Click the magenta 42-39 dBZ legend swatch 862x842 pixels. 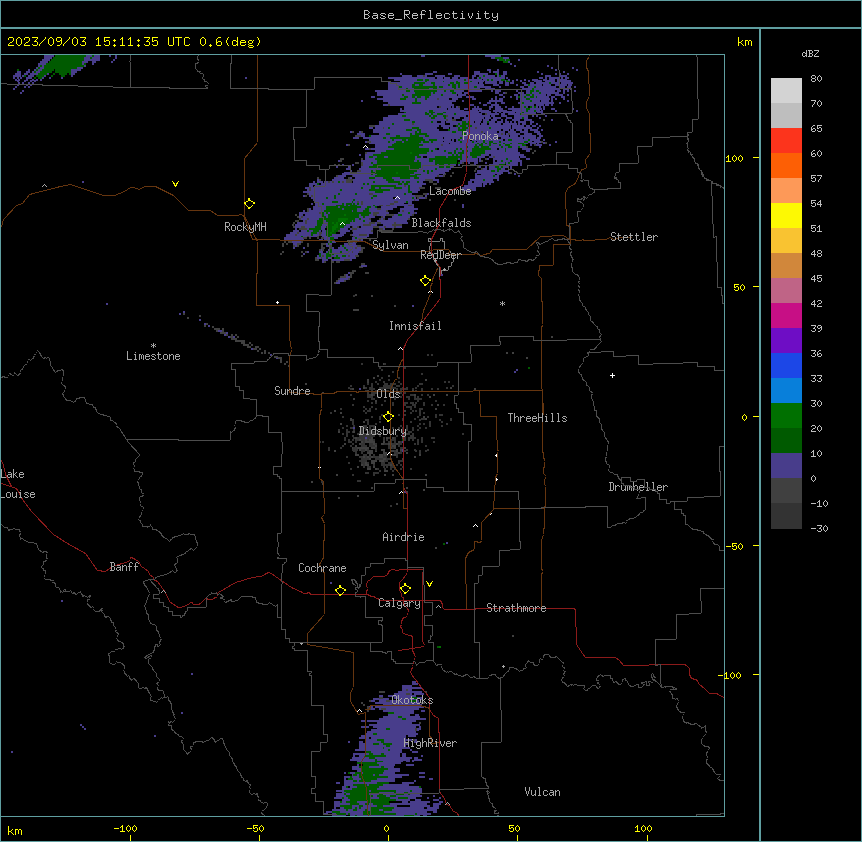pyautogui.click(x=786, y=315)
